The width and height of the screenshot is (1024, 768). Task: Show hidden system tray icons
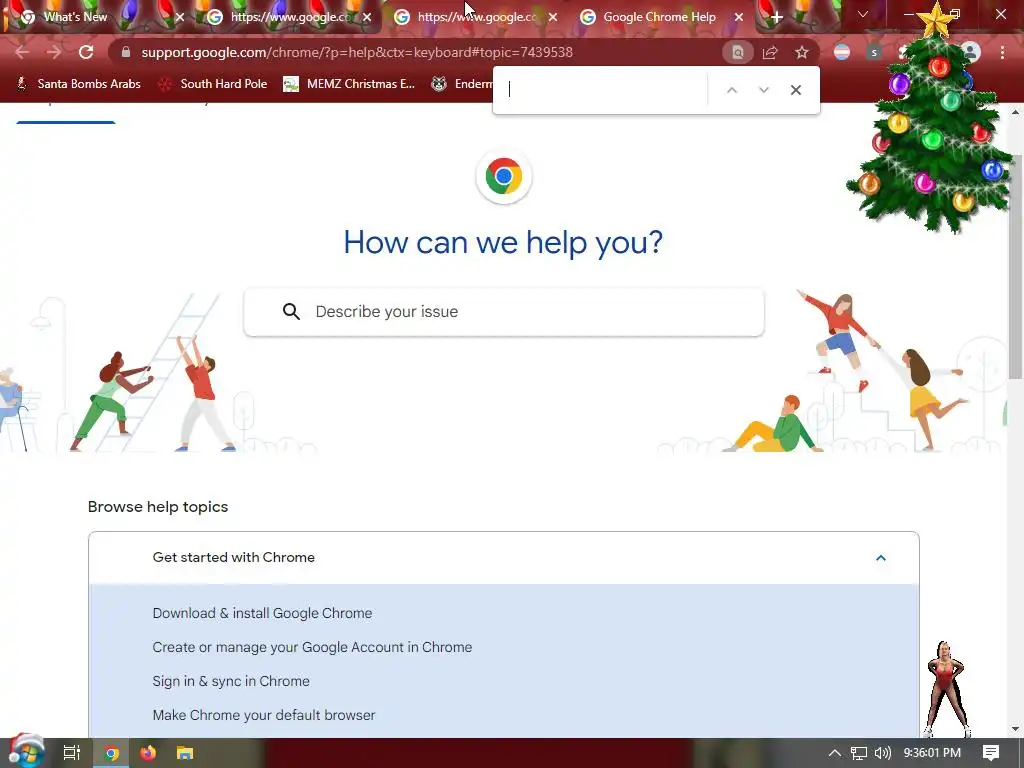834,753
